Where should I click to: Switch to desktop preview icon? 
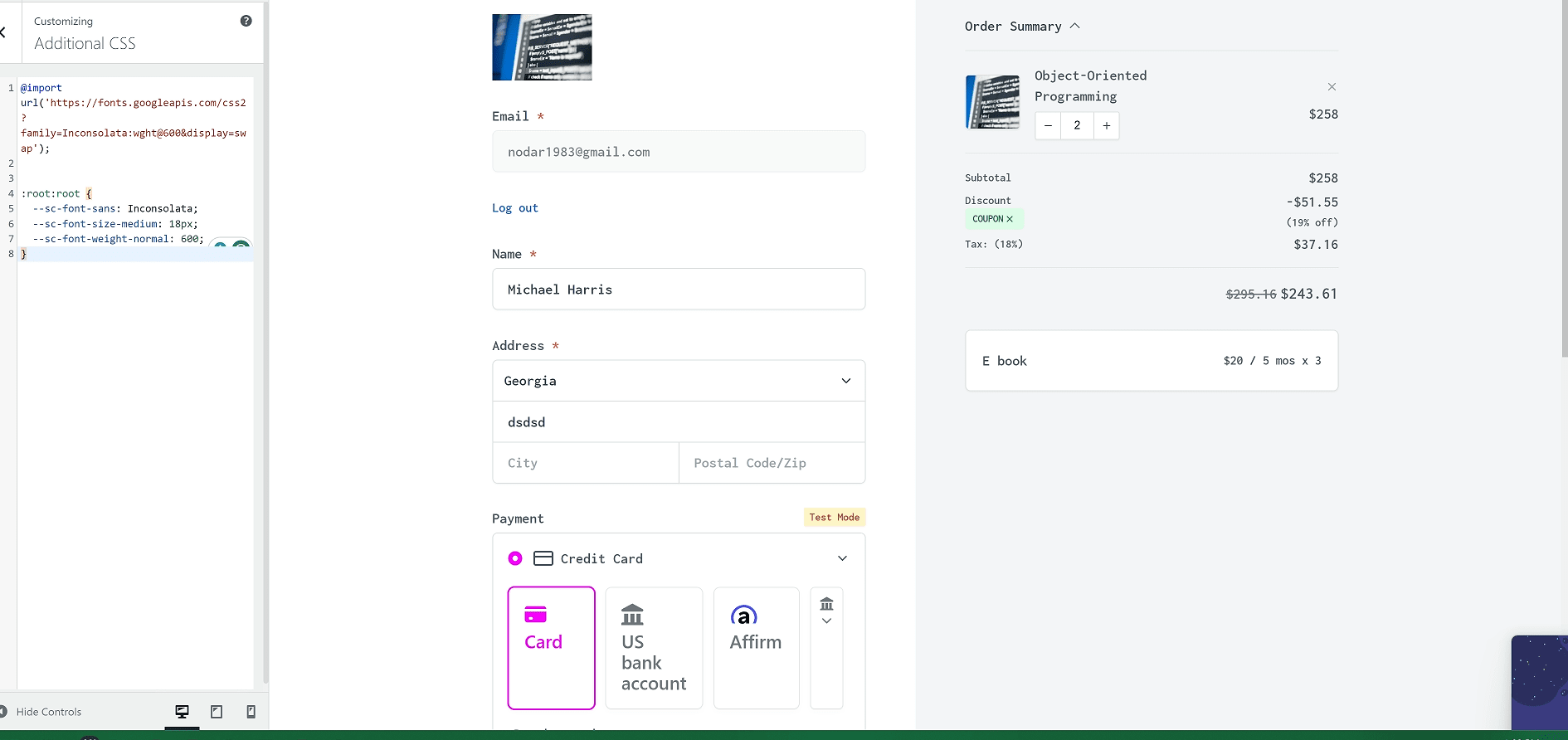(182, 712)
